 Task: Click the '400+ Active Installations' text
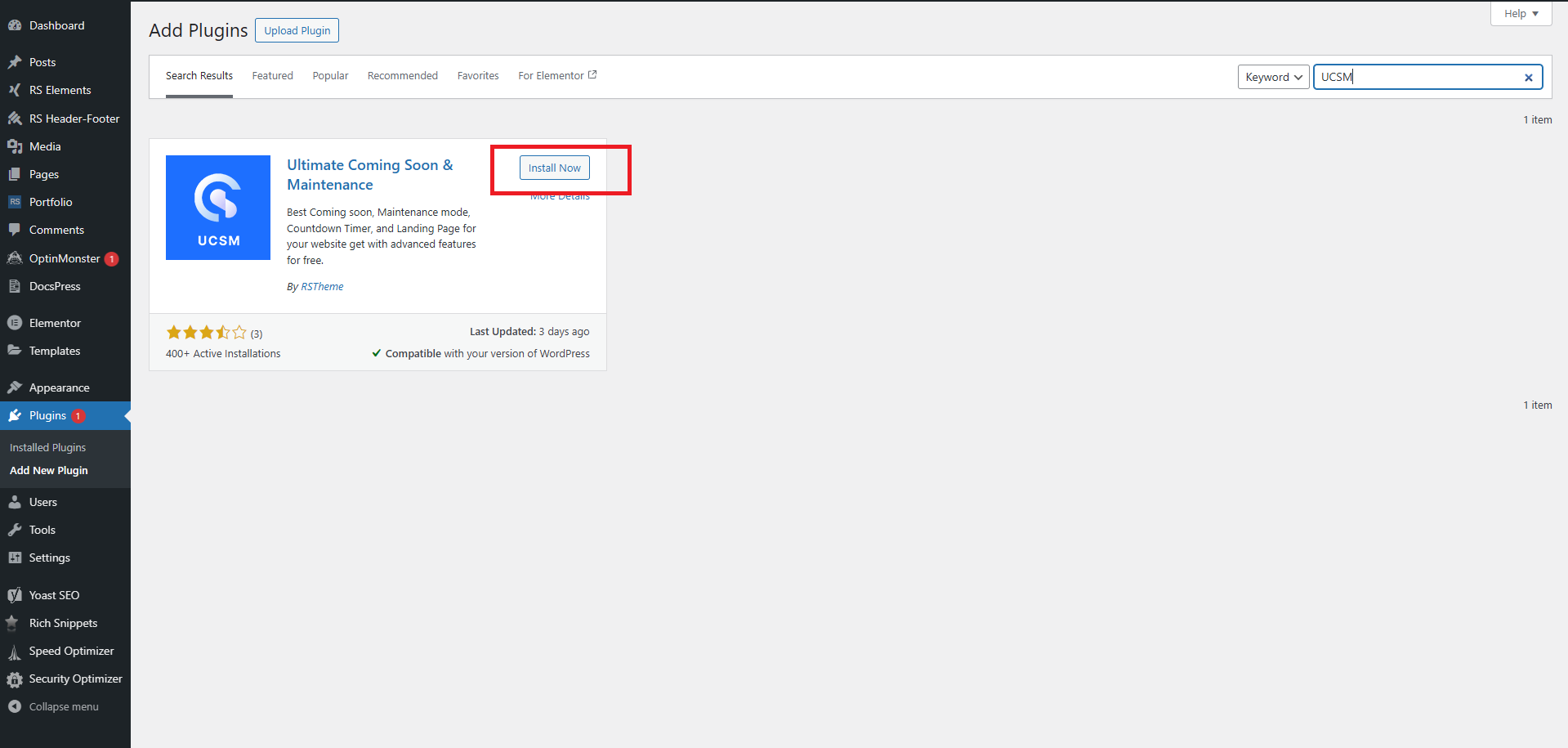click(223, 354)
